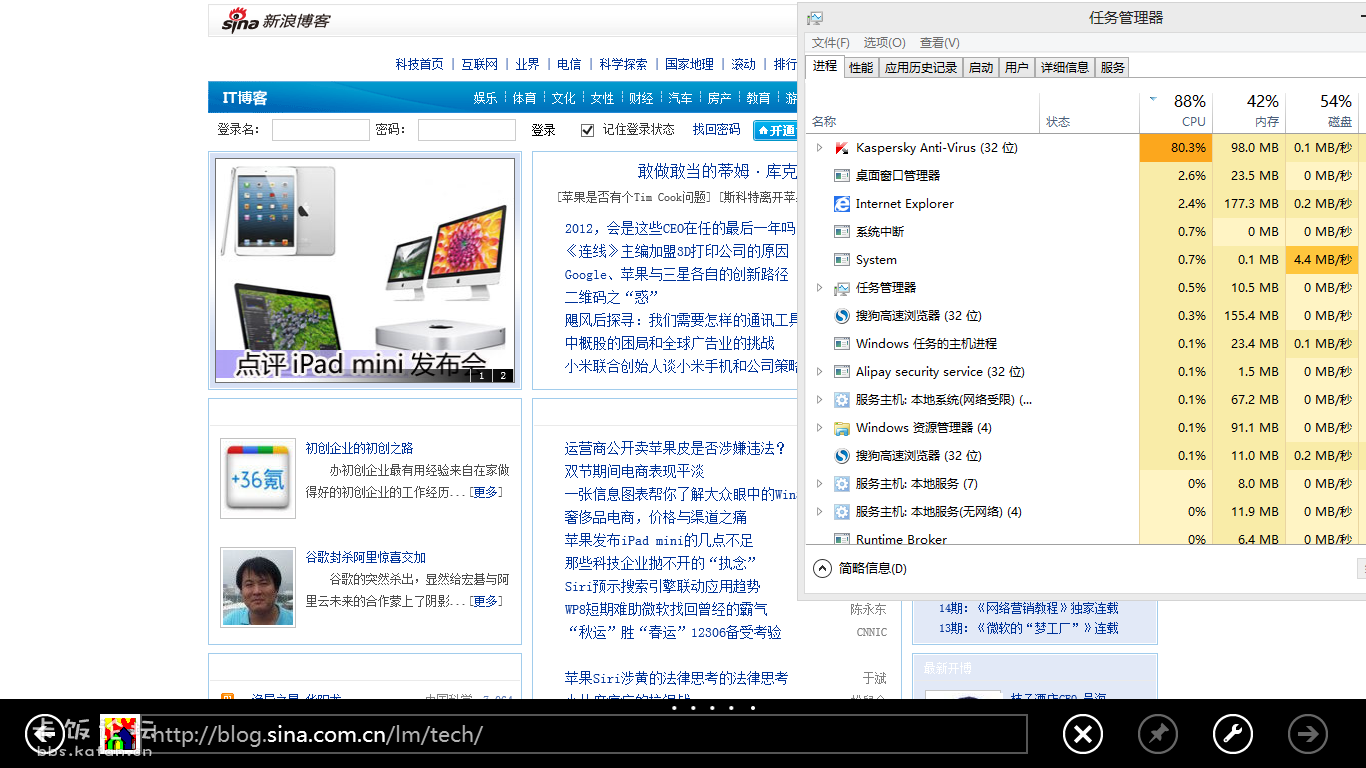
Task: Open the CPU column sort arrow
Action: point(1153,99)
